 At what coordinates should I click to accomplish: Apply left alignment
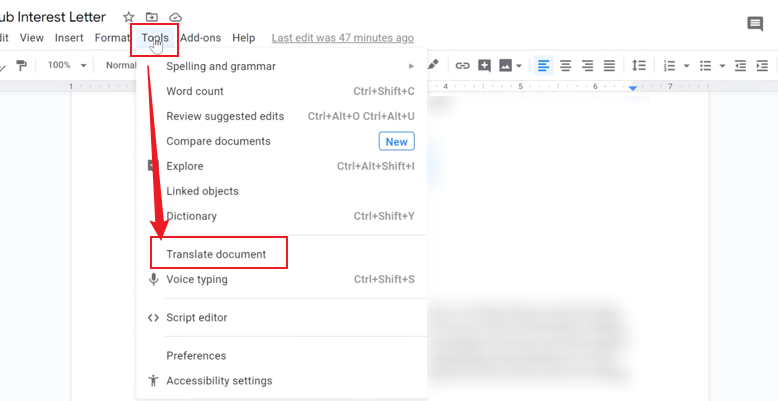pyautogui.click(x=544, y=66)
